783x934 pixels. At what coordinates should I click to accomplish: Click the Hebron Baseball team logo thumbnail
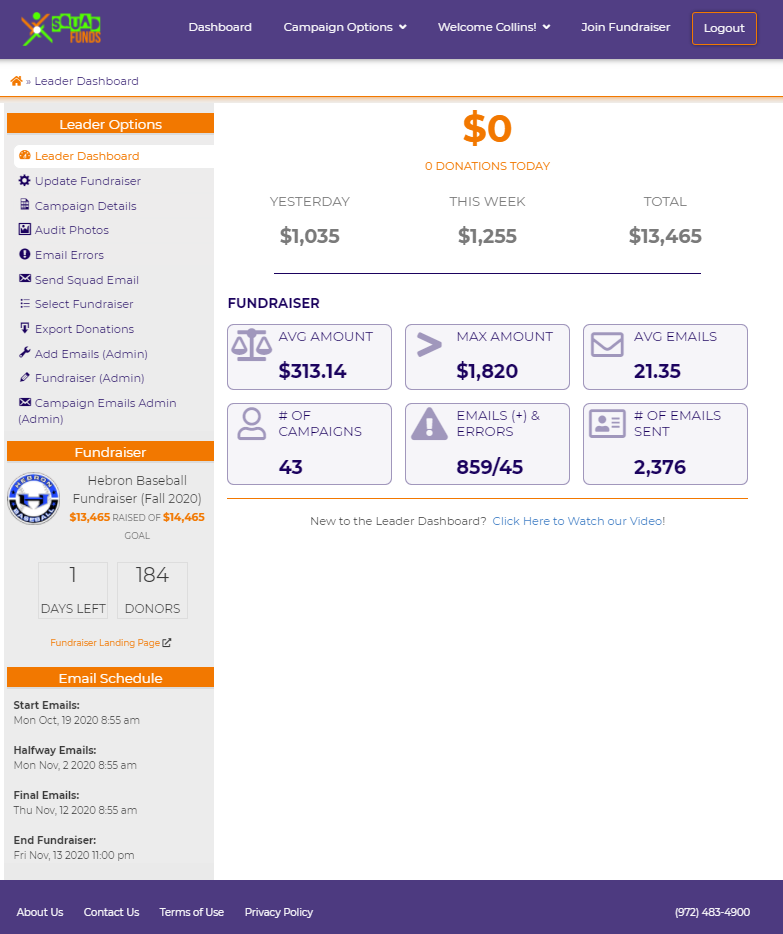coord(34,498)
